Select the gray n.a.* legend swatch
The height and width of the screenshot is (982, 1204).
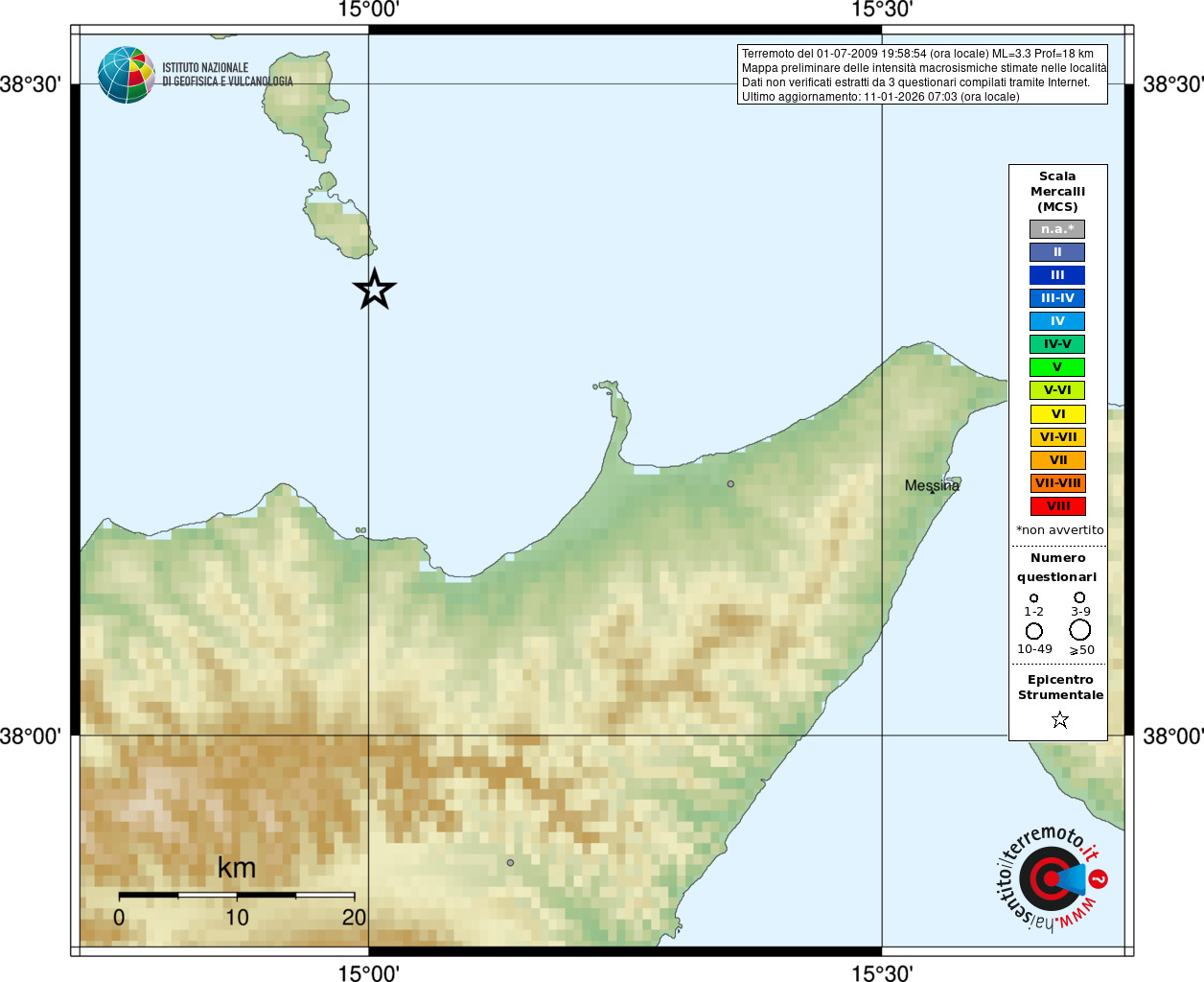[1057, 229]
